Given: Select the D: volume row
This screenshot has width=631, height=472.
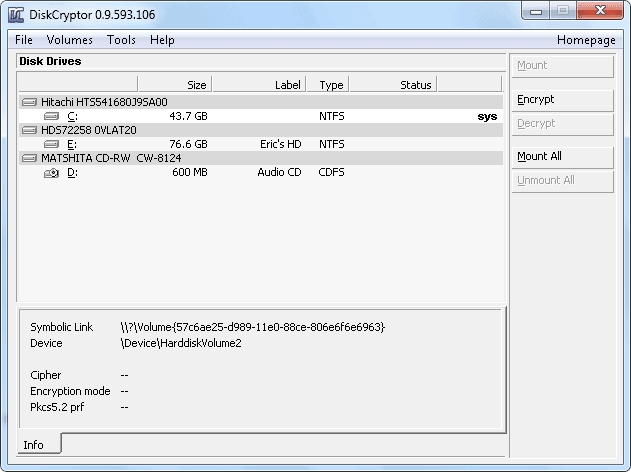Looking at the screenshot, I should 261,172.
